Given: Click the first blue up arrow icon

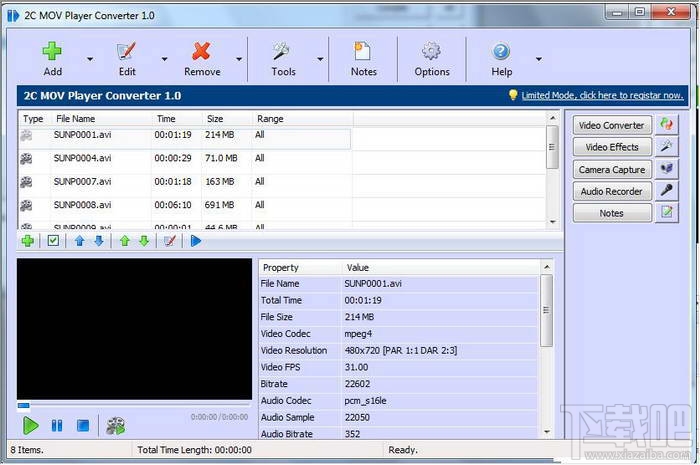Looking at the screenshot, I should [x=79, y=241].
